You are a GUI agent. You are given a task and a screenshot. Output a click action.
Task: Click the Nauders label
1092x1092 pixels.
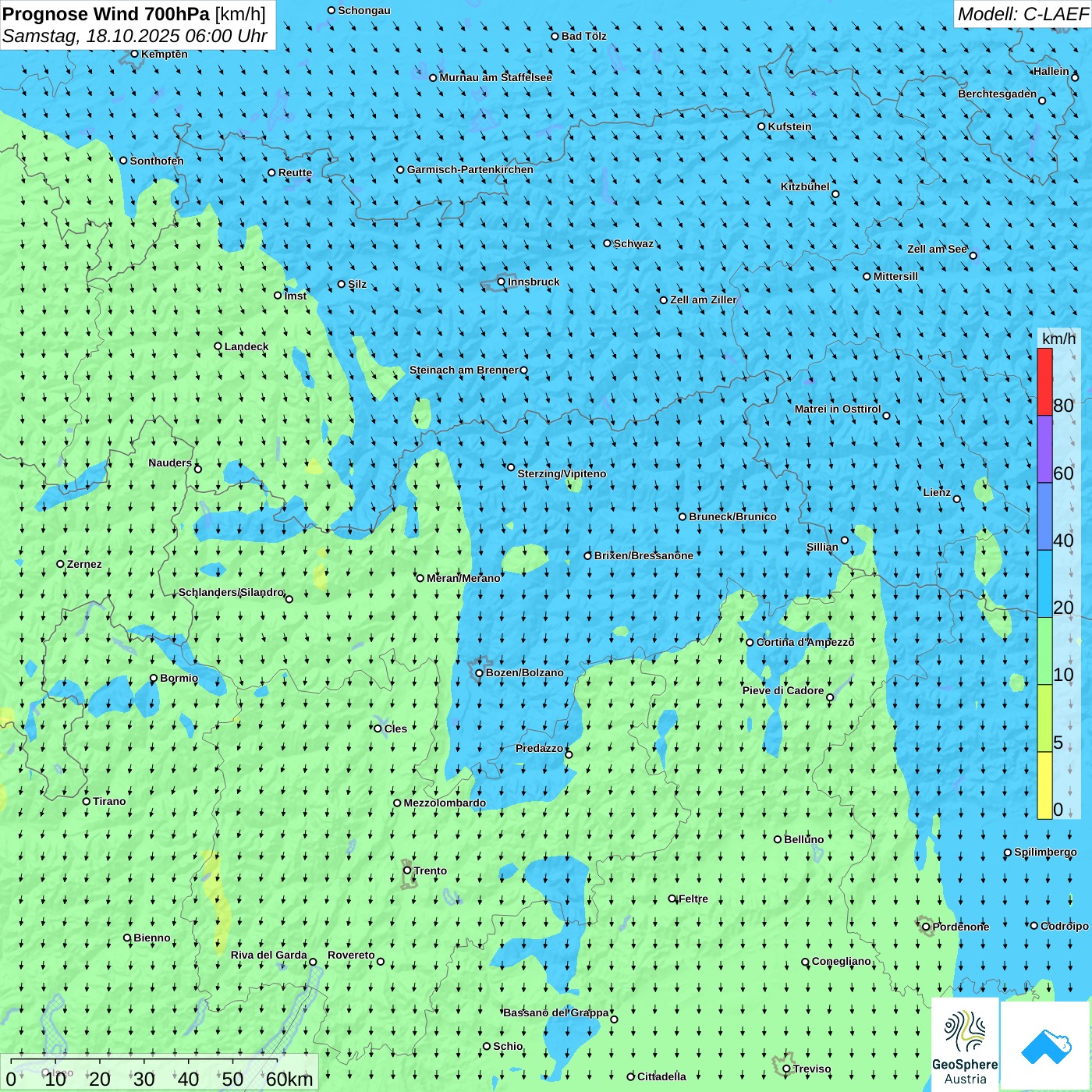coord(170,463)
